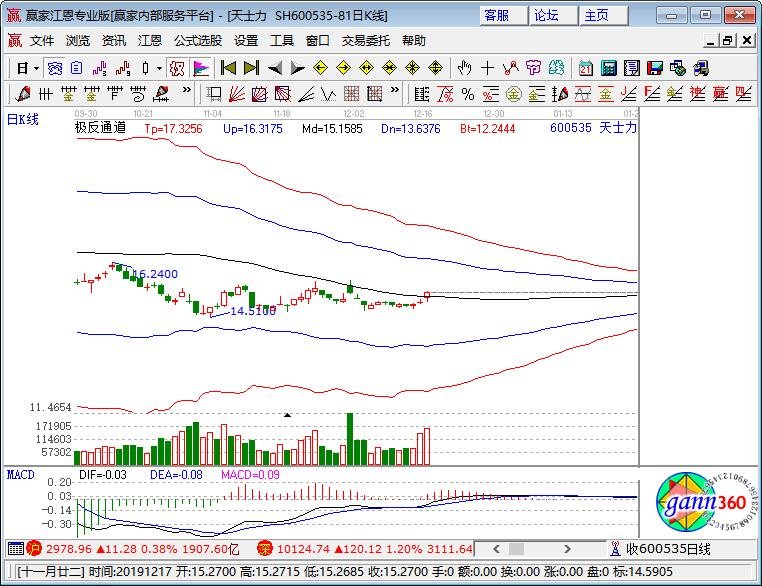Click yellow diamond four-way shrink icon
762x586 pixels.
tap(413, 68)
